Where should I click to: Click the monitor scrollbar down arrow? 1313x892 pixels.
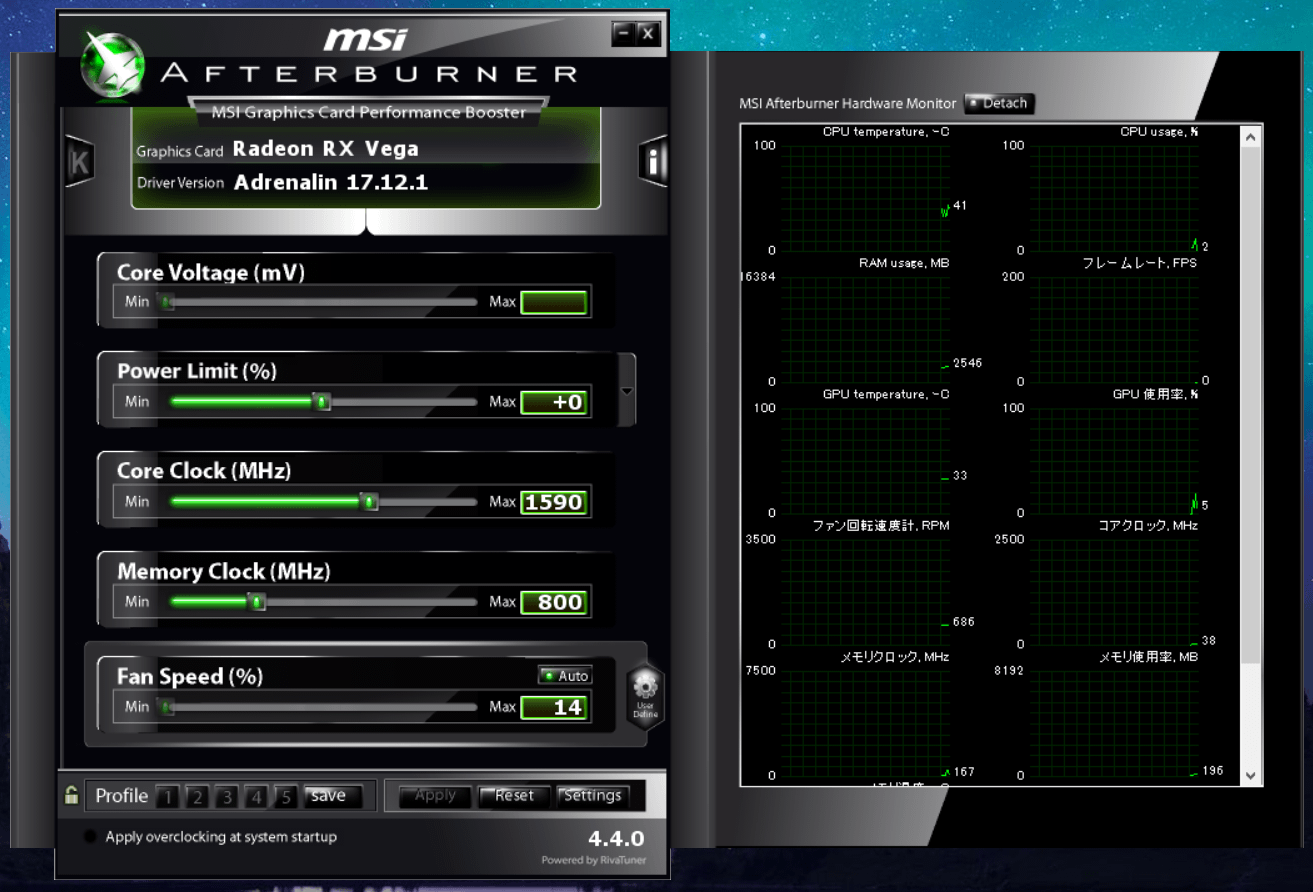tap(1250, 775)
